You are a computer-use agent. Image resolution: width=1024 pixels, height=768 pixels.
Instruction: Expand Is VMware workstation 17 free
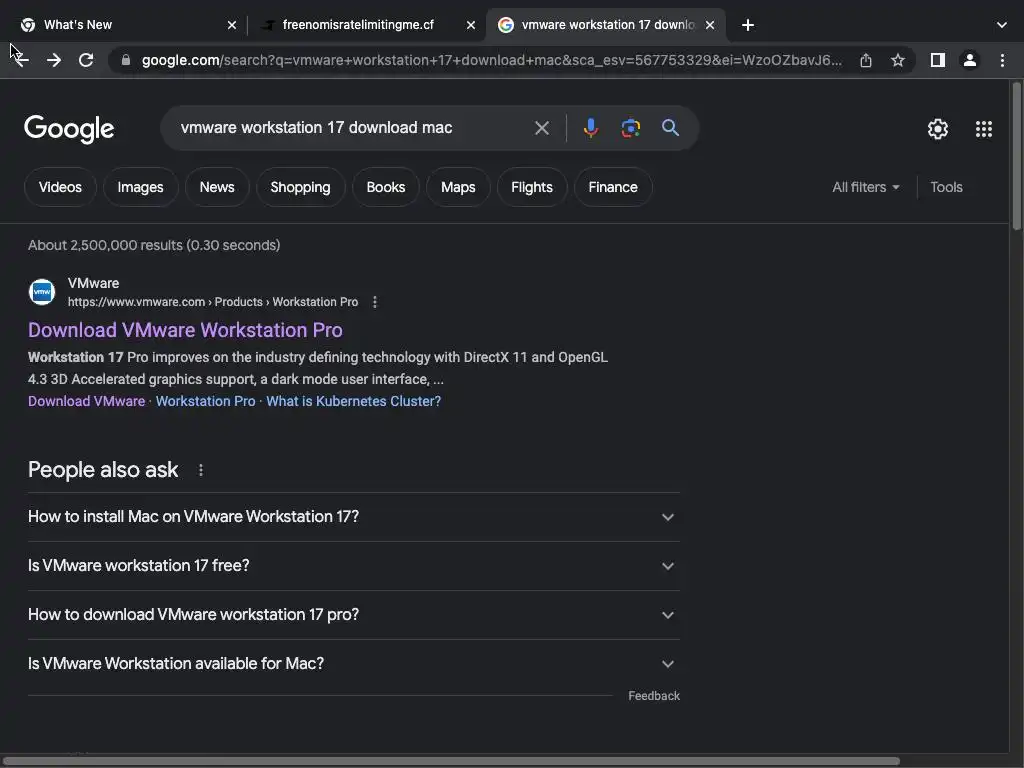click(x=353, y=566)
